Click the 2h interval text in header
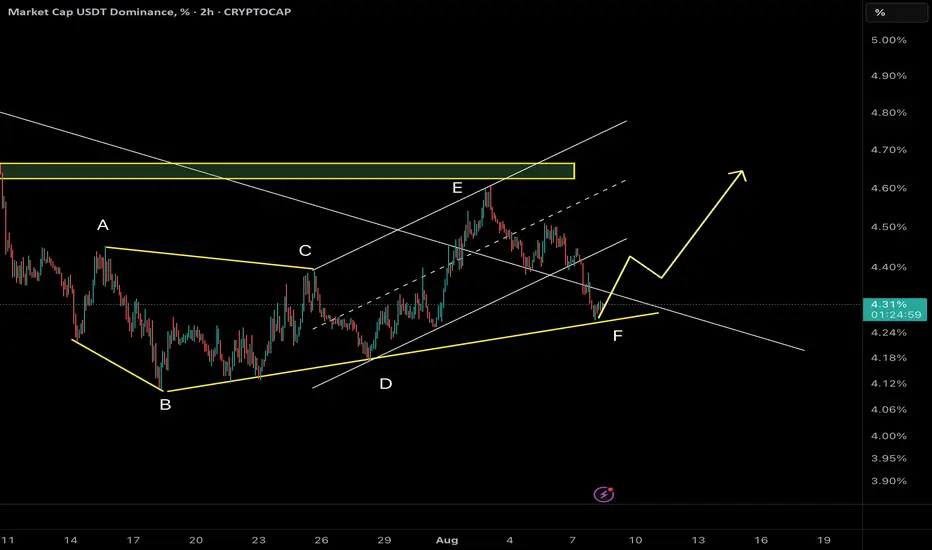This screenshot has width=932, height=550. click(207, 12)
